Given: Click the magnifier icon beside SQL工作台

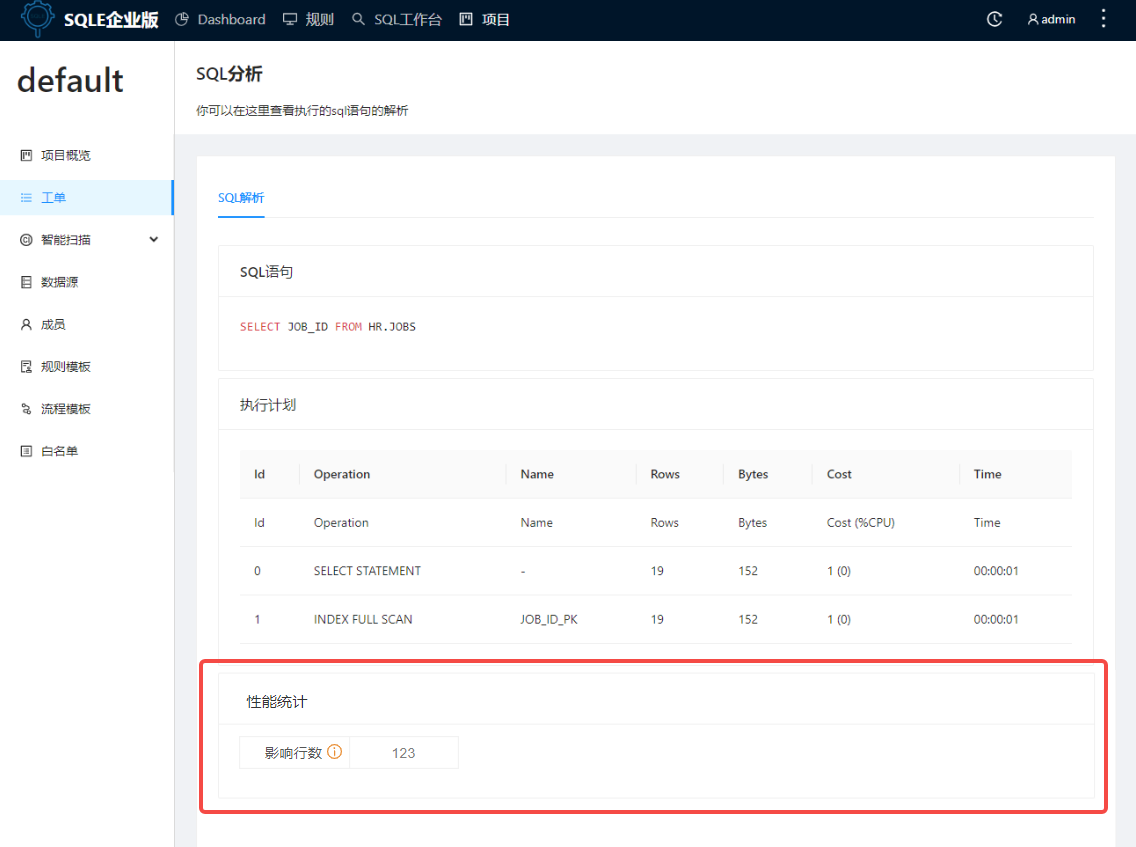Looking at the screenshot, I should 358,20.
